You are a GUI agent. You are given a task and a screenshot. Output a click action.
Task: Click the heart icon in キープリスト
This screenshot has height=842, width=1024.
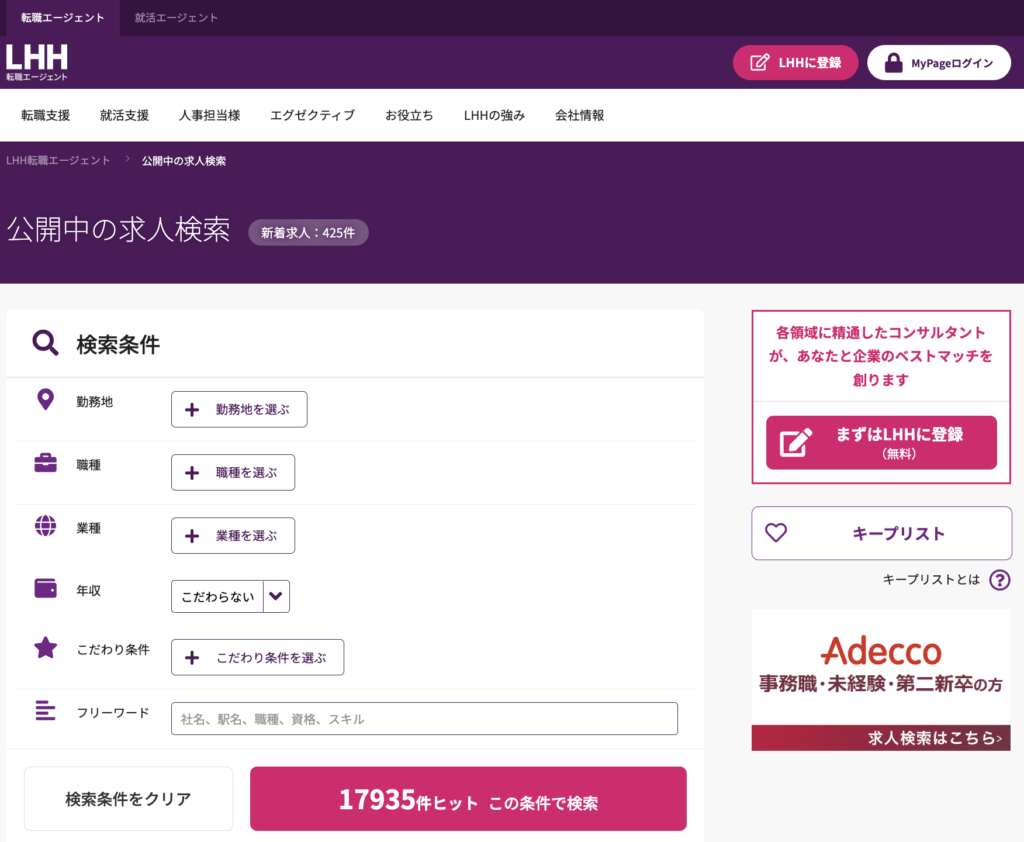(x=776, y=532)
